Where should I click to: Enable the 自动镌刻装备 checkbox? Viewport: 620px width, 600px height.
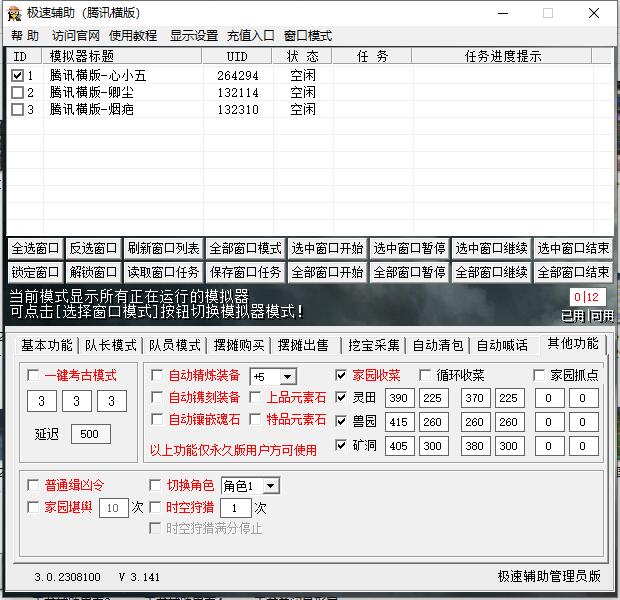tap(157, 397)
